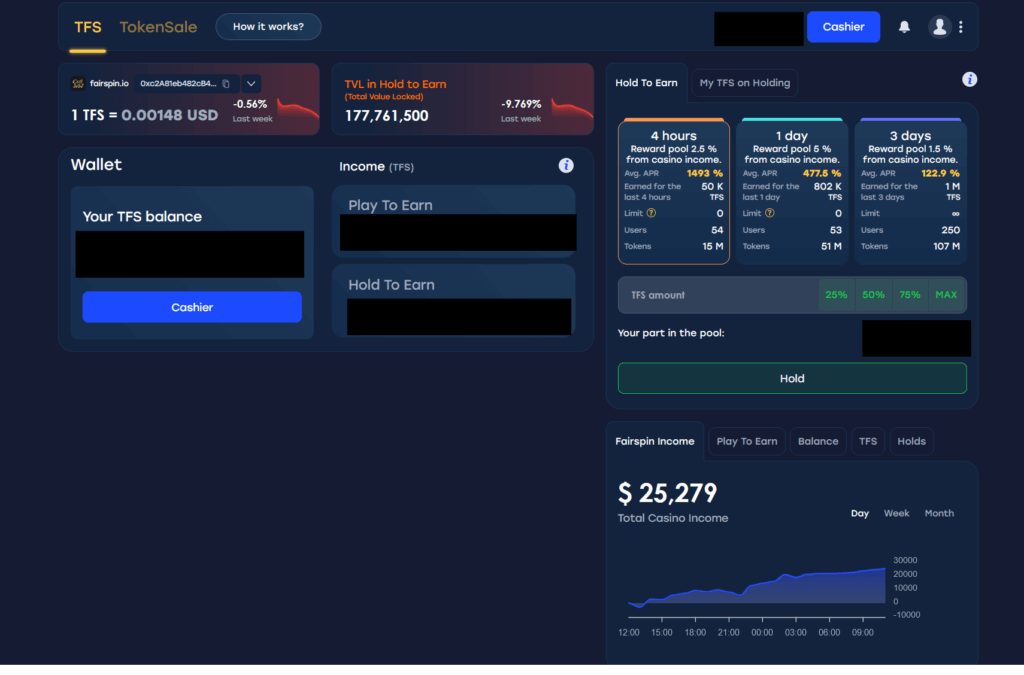The height and width of the screenshot is (675, 1024).
Task: Open the Income info icon
Action: coord(566,166)
